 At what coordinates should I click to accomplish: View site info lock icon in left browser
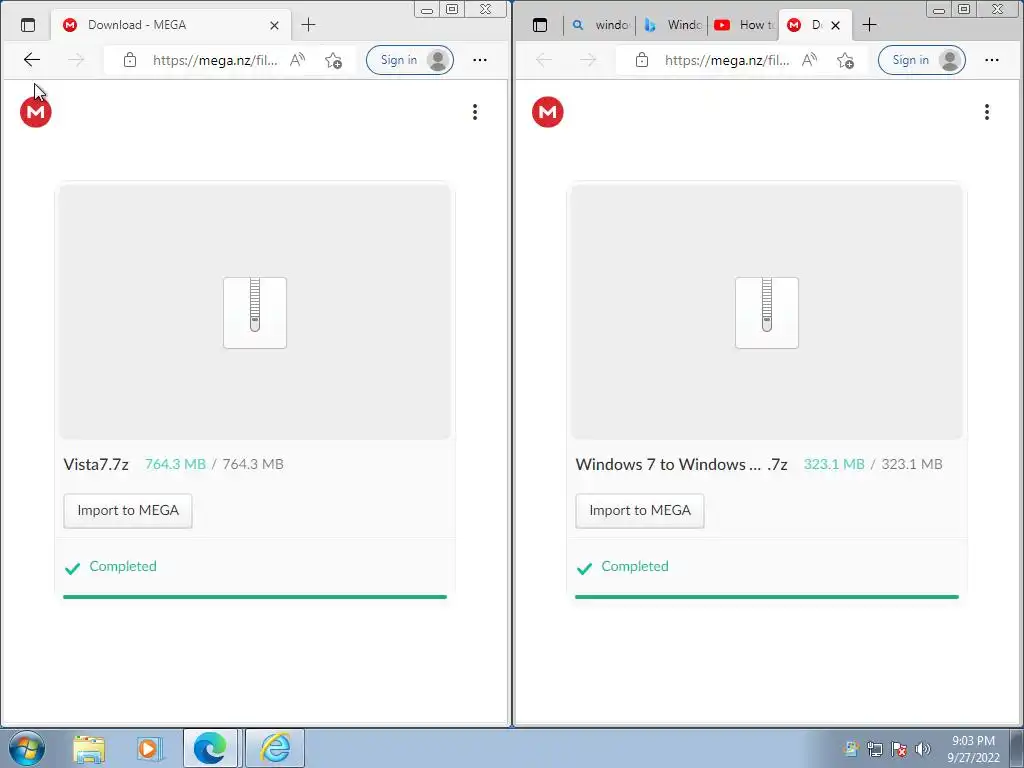[130, 60]
